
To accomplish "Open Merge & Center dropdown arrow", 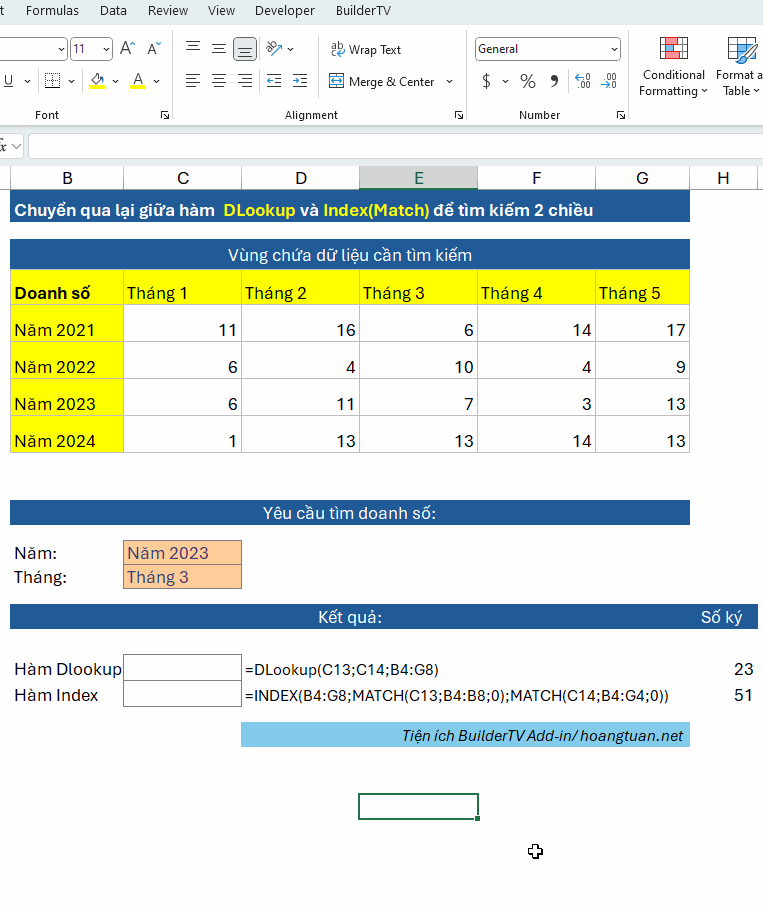I will coord(449,81).
